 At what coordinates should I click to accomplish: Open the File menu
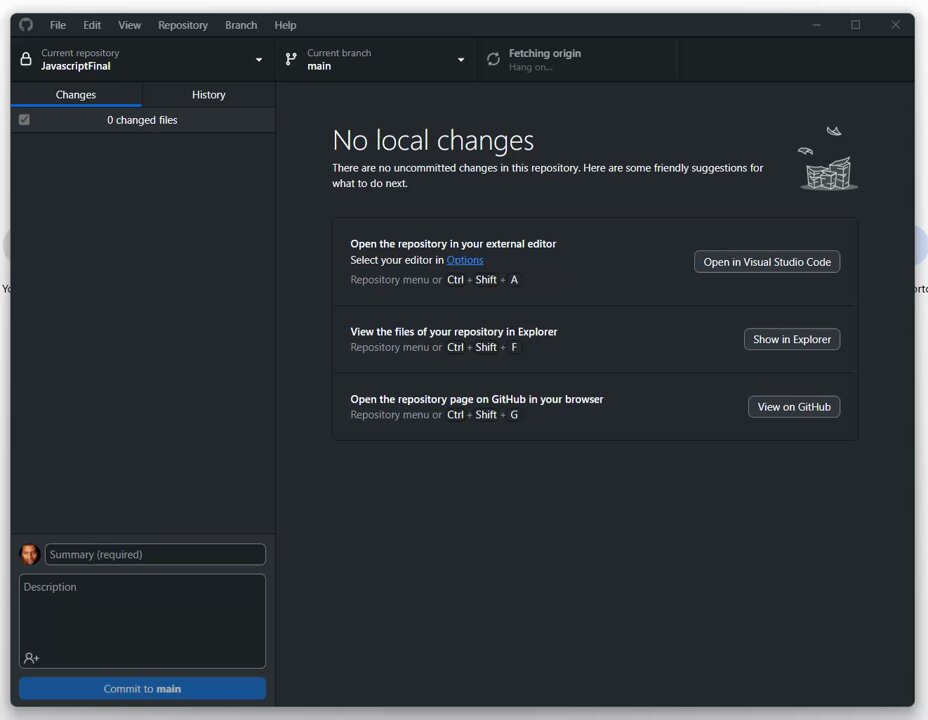[57, 25]
